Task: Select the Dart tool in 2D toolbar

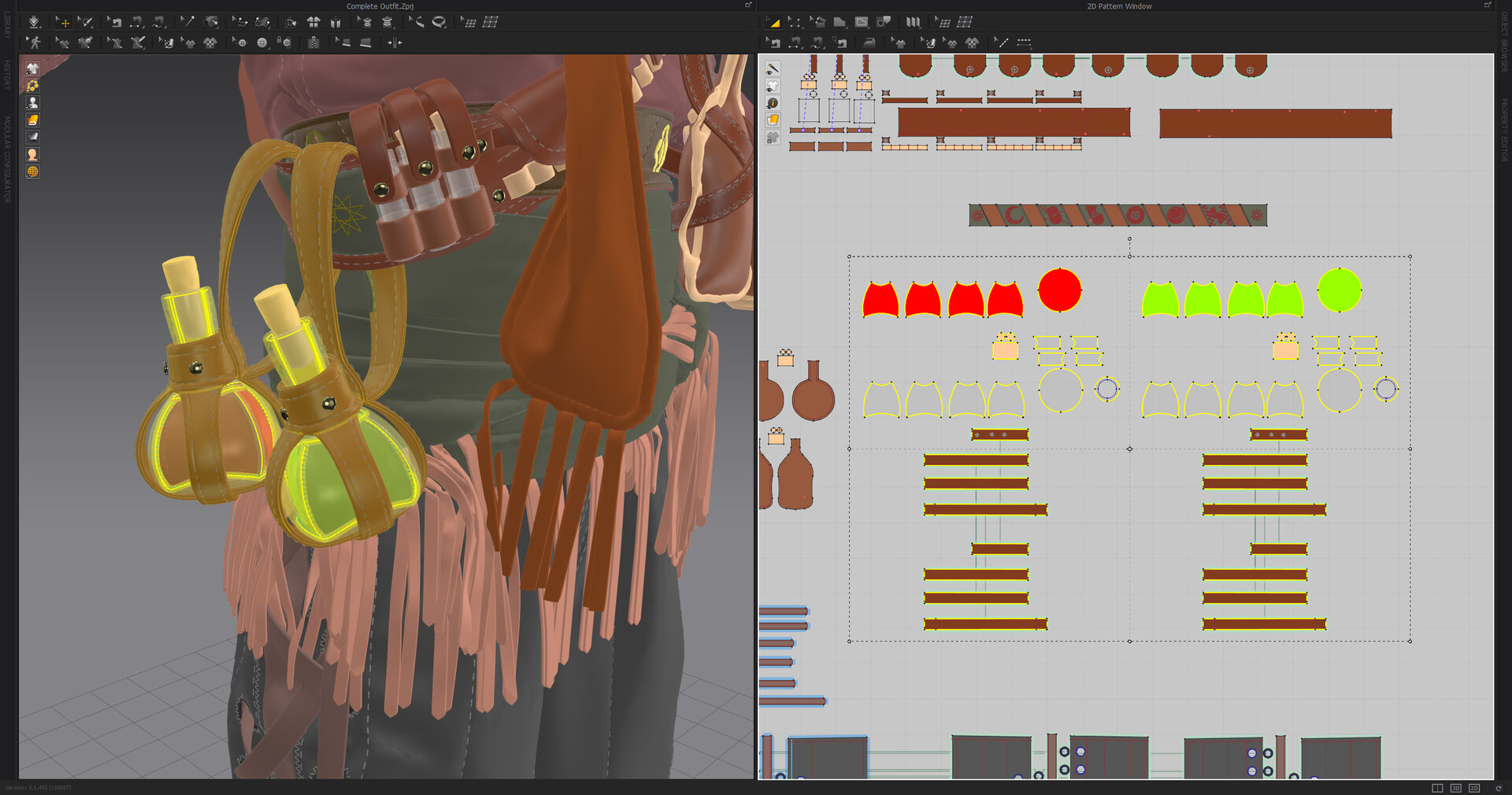Action: (x=884, y=22)
